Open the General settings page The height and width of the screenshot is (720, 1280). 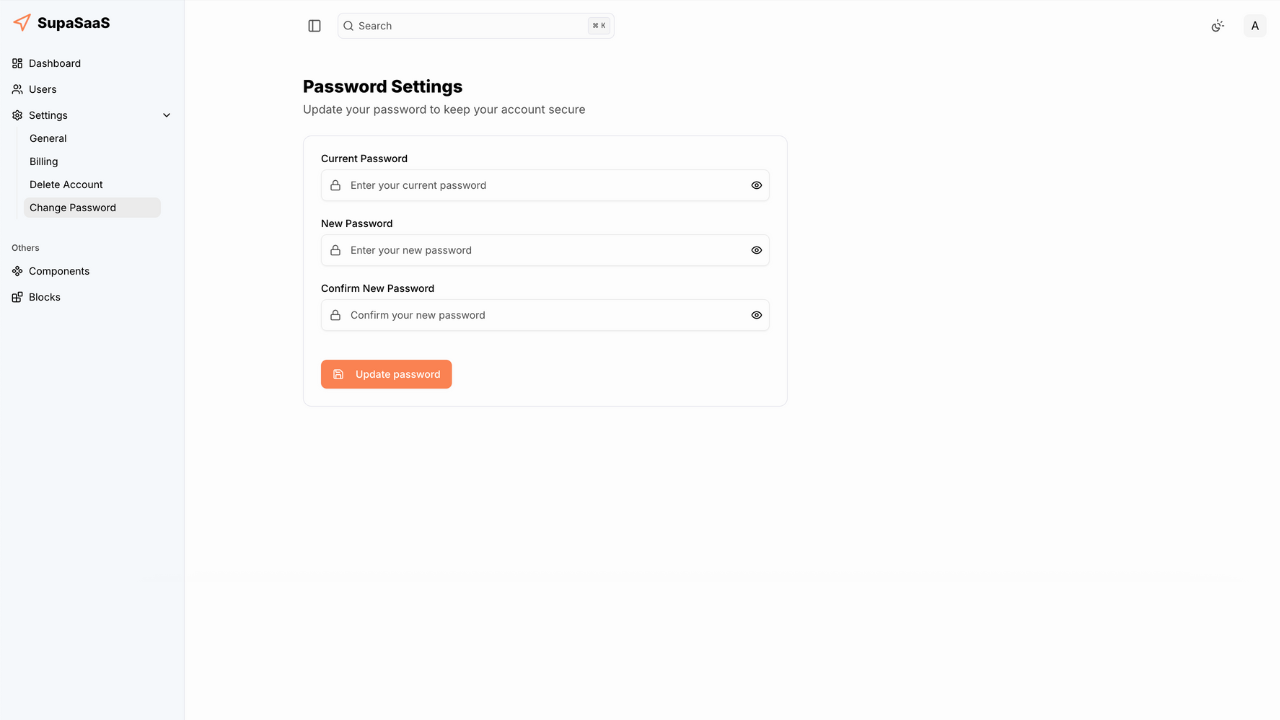coord(48,138)
